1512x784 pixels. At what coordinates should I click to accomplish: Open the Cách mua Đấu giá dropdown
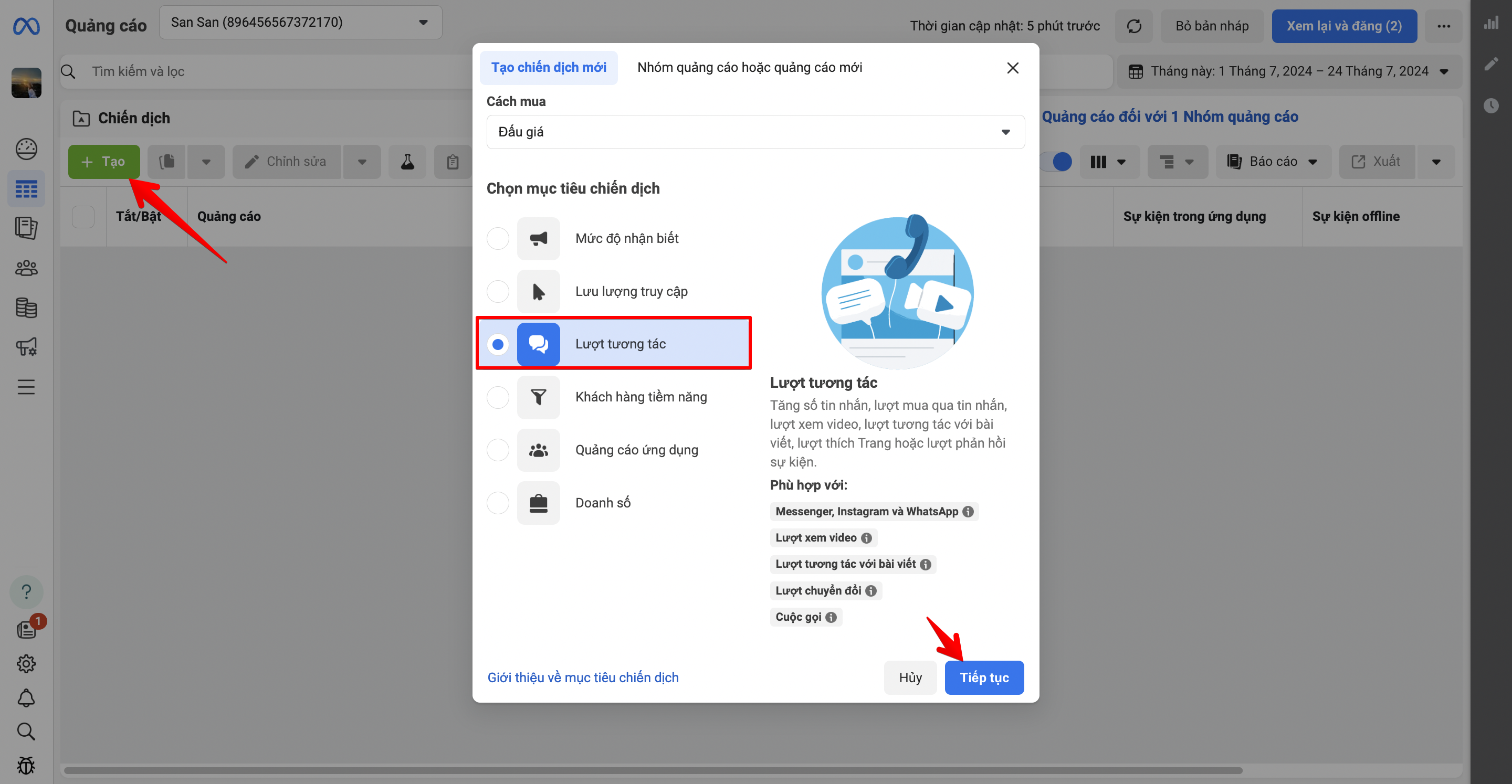pyautogui.click(x=755, y=132)
